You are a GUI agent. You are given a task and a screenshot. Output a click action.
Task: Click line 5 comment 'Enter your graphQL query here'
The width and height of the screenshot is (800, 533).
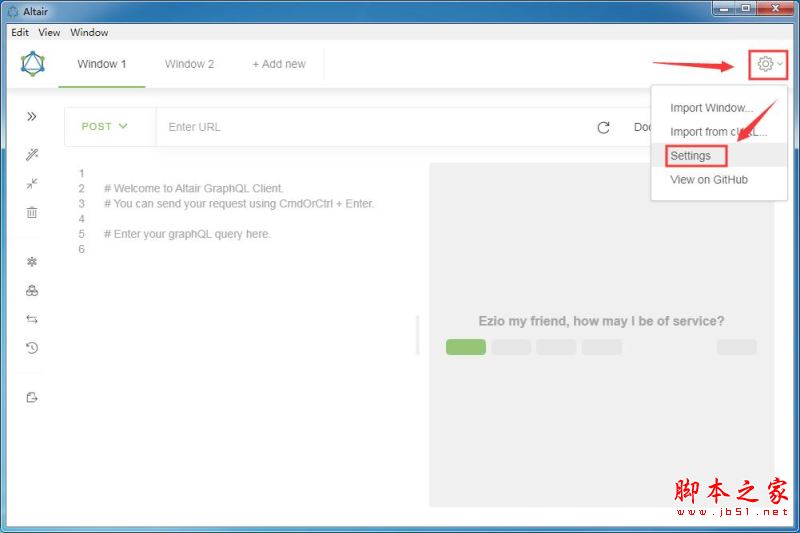pos(187,234)
